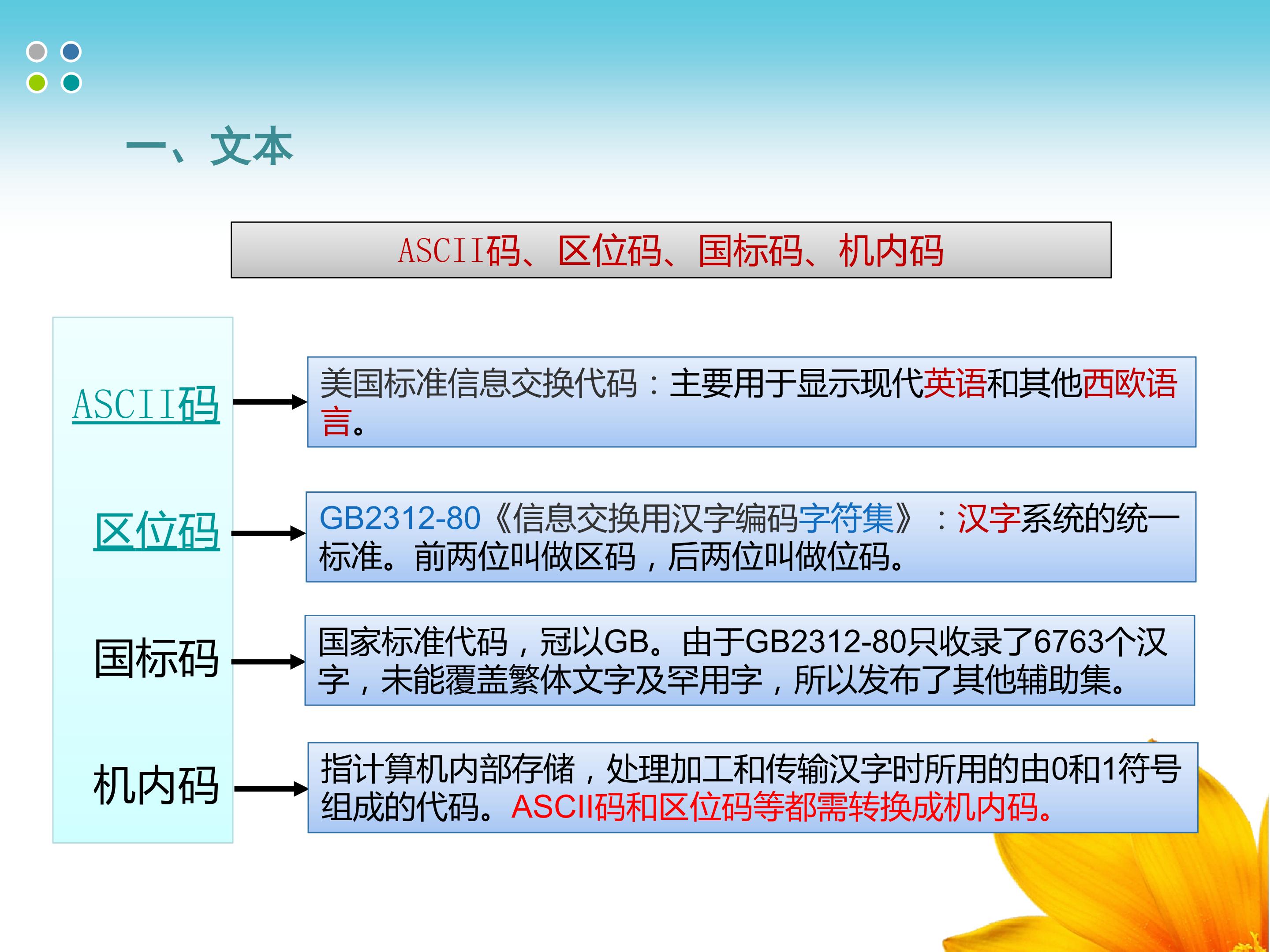Click the teal circle dot decoration
1270x952 pixels.
(71, 82)
